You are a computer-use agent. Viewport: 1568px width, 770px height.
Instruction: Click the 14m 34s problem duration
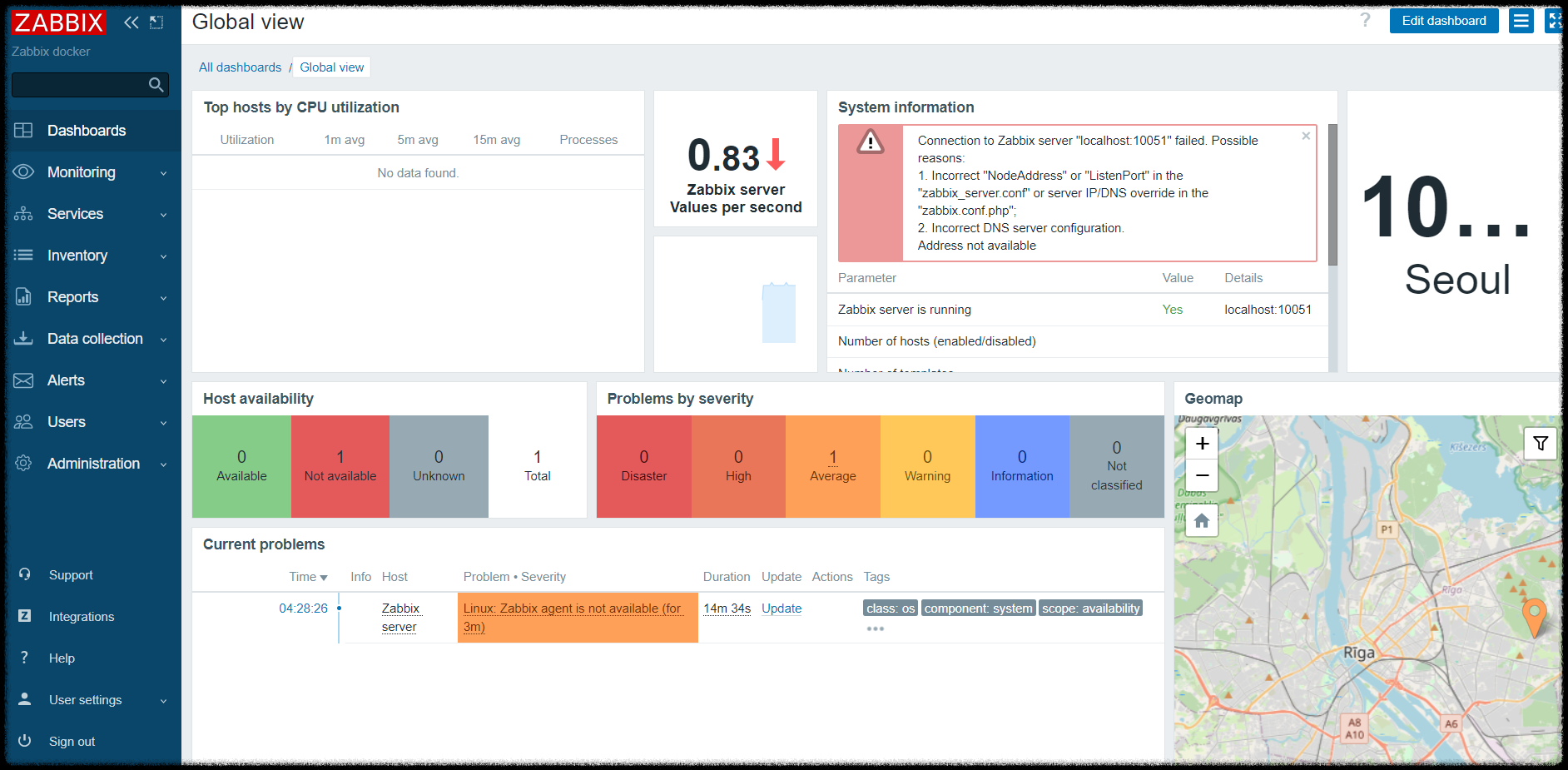(727, 609)
